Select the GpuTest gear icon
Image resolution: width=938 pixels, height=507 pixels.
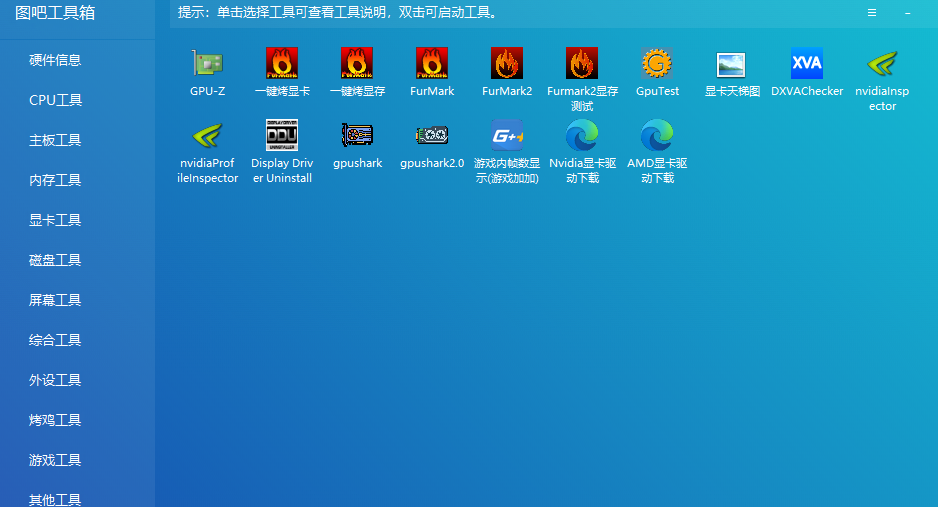pos(657,63)
